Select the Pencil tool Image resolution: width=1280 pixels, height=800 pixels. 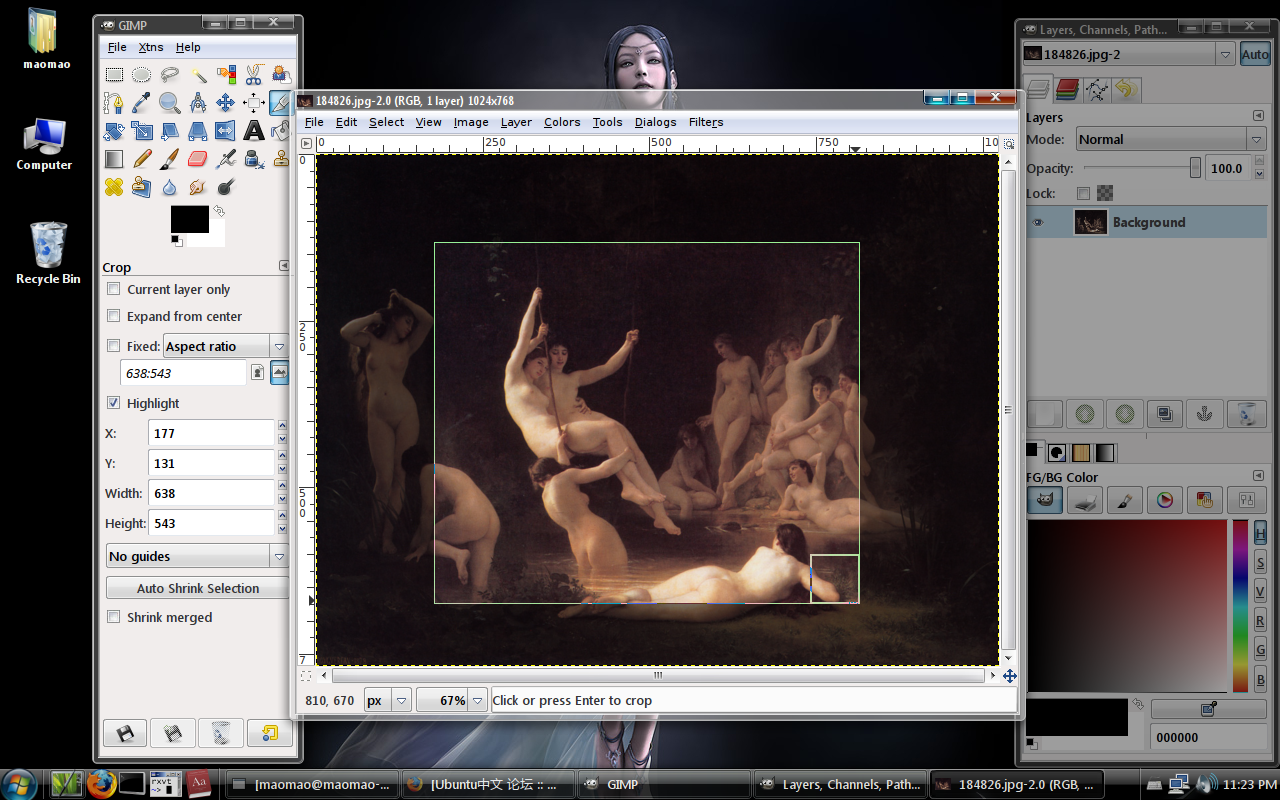coord(142,159)
